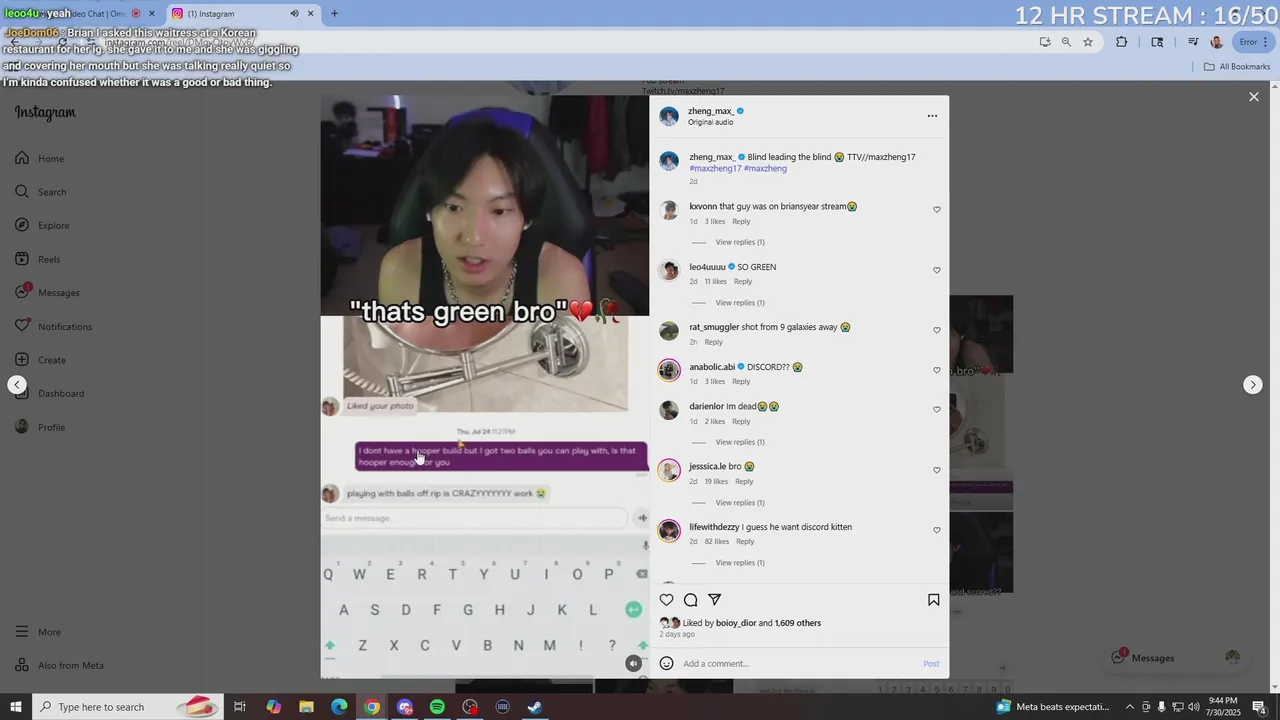1280x720 pixels.
Task: Expand replies under lifewithdezzy's comment
Action: [740, 562]
